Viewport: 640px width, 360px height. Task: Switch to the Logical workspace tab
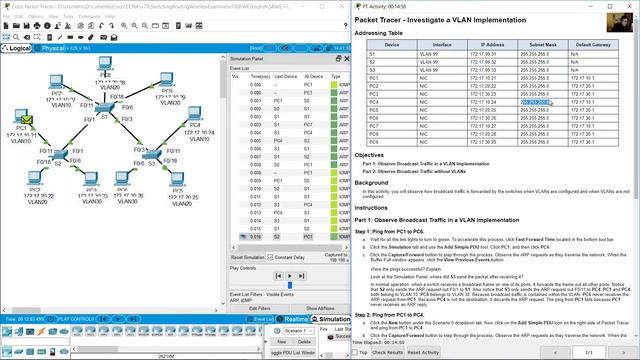click(16, 48)
